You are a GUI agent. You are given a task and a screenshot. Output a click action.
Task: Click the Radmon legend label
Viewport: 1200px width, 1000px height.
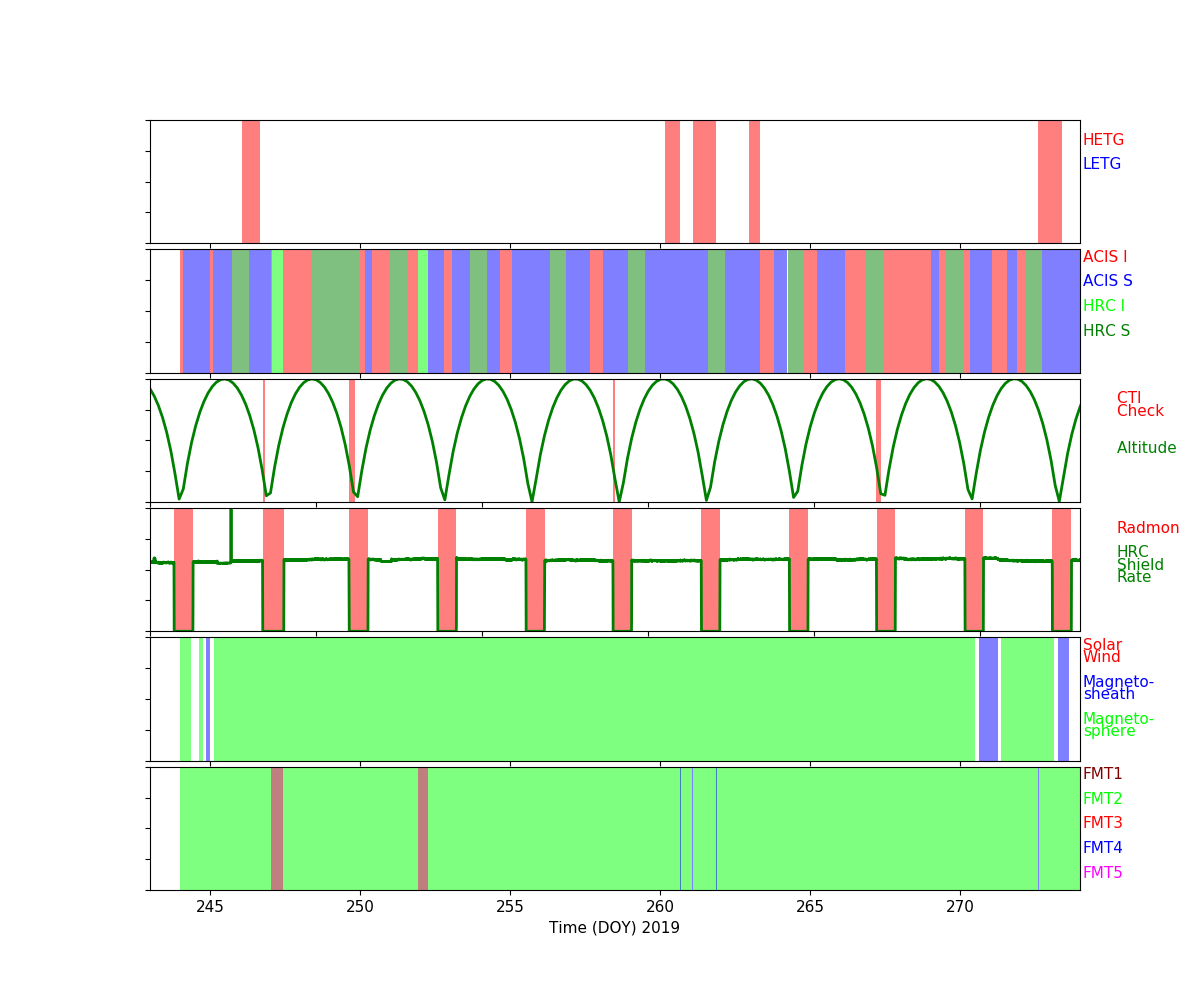click(1148, 528)
